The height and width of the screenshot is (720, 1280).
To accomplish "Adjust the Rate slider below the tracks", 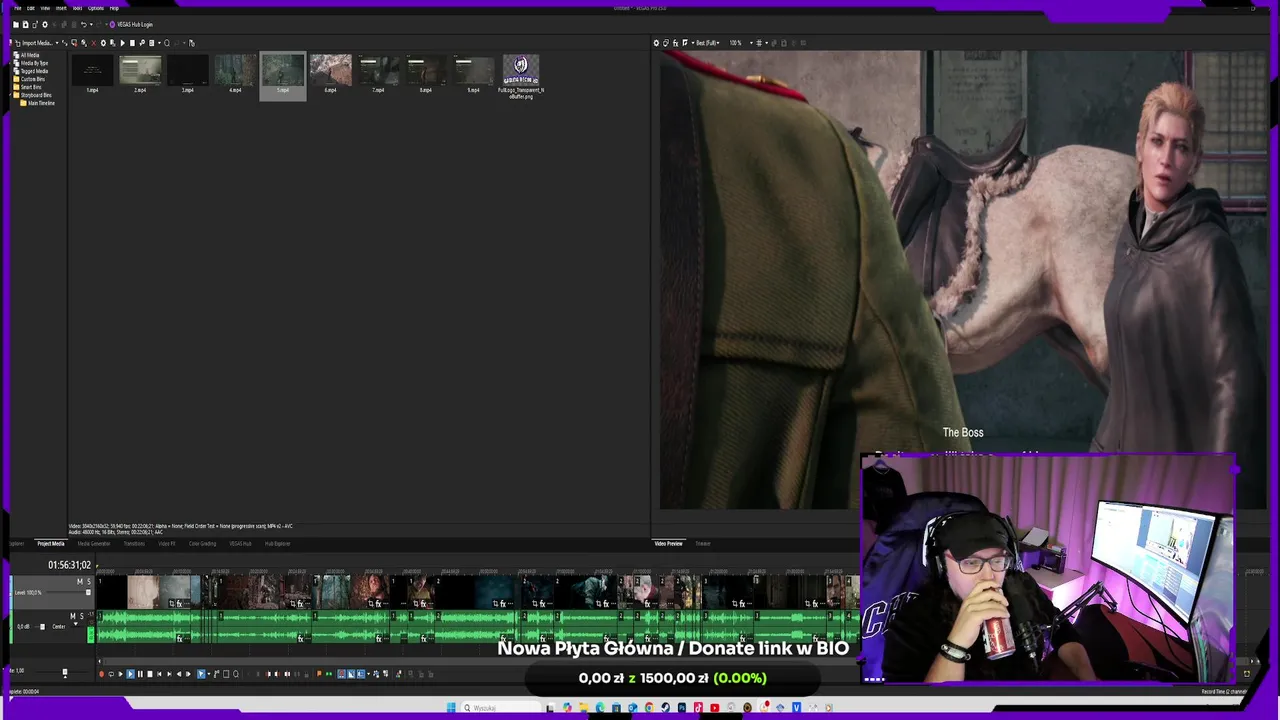I will click(65, 673).
